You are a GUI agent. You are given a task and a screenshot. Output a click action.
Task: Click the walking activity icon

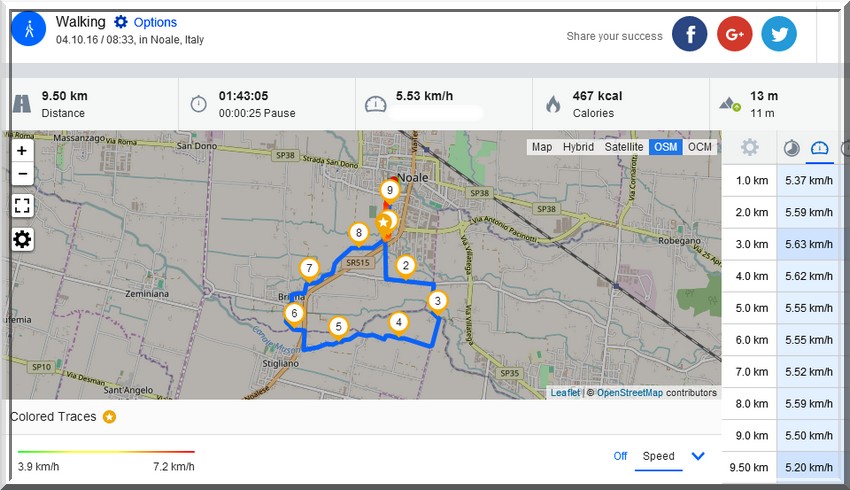click(28, 29)
